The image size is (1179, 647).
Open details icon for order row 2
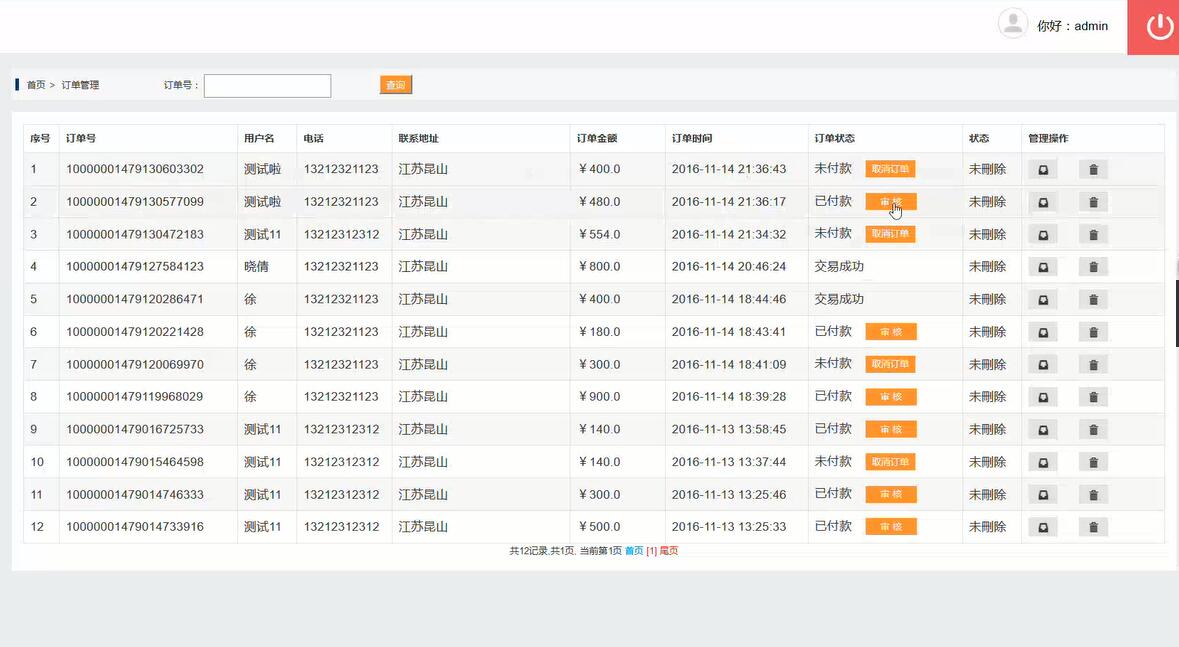pos(1043,202)
